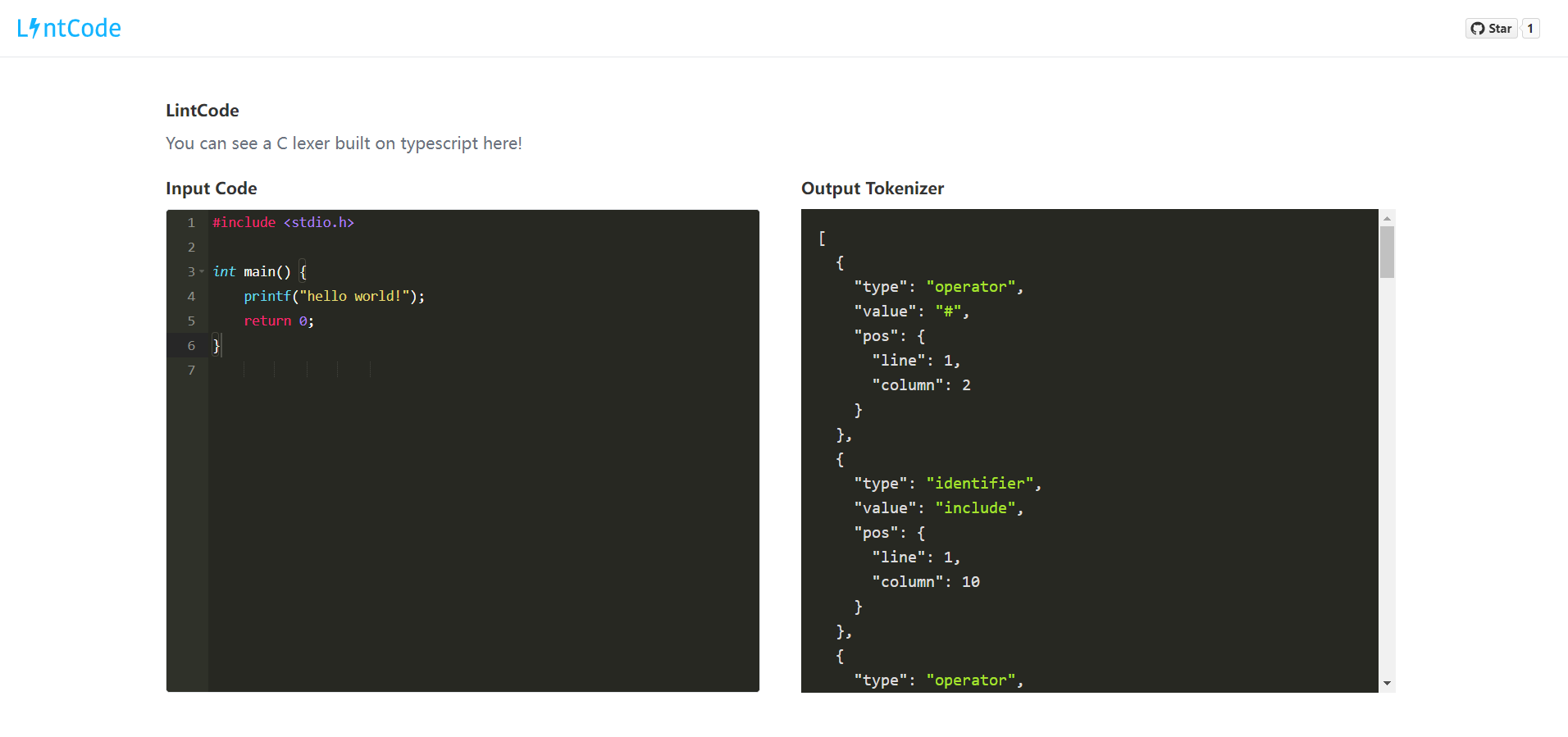Open the LintCode logo link
The width and height of the screenshot is (1568, 737).
tap(69, 29)
